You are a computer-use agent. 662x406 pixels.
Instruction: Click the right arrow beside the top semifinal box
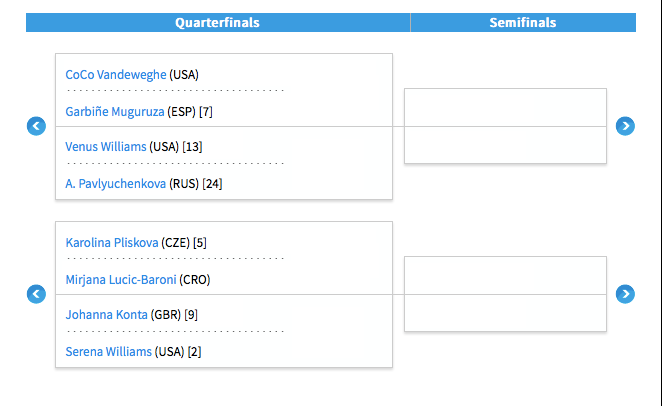(x=625, y=126)
